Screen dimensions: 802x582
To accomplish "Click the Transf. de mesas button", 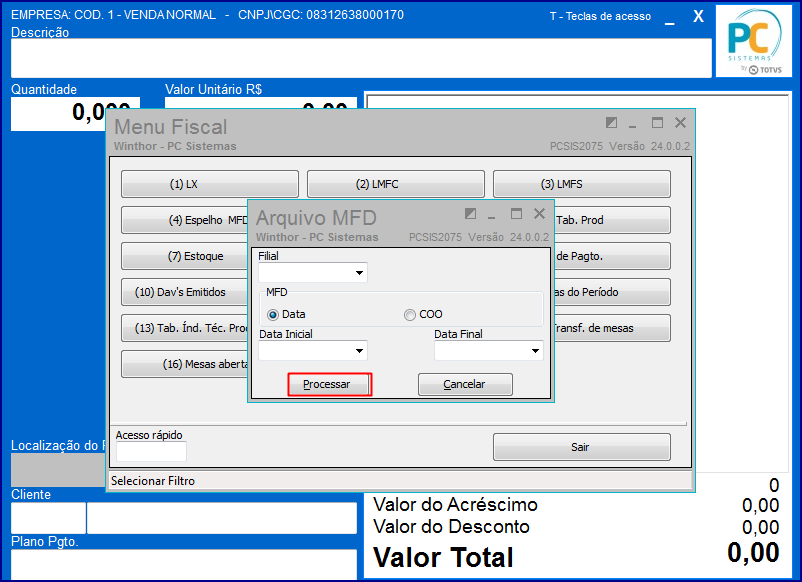I will coord(612,328).
